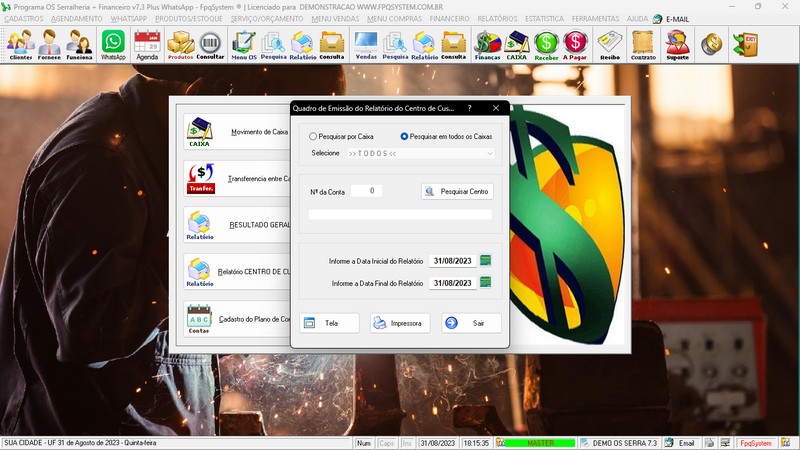The image size is (800, 450).
Task: Click the Nº da Conta input field
Action: click(366, 191)
